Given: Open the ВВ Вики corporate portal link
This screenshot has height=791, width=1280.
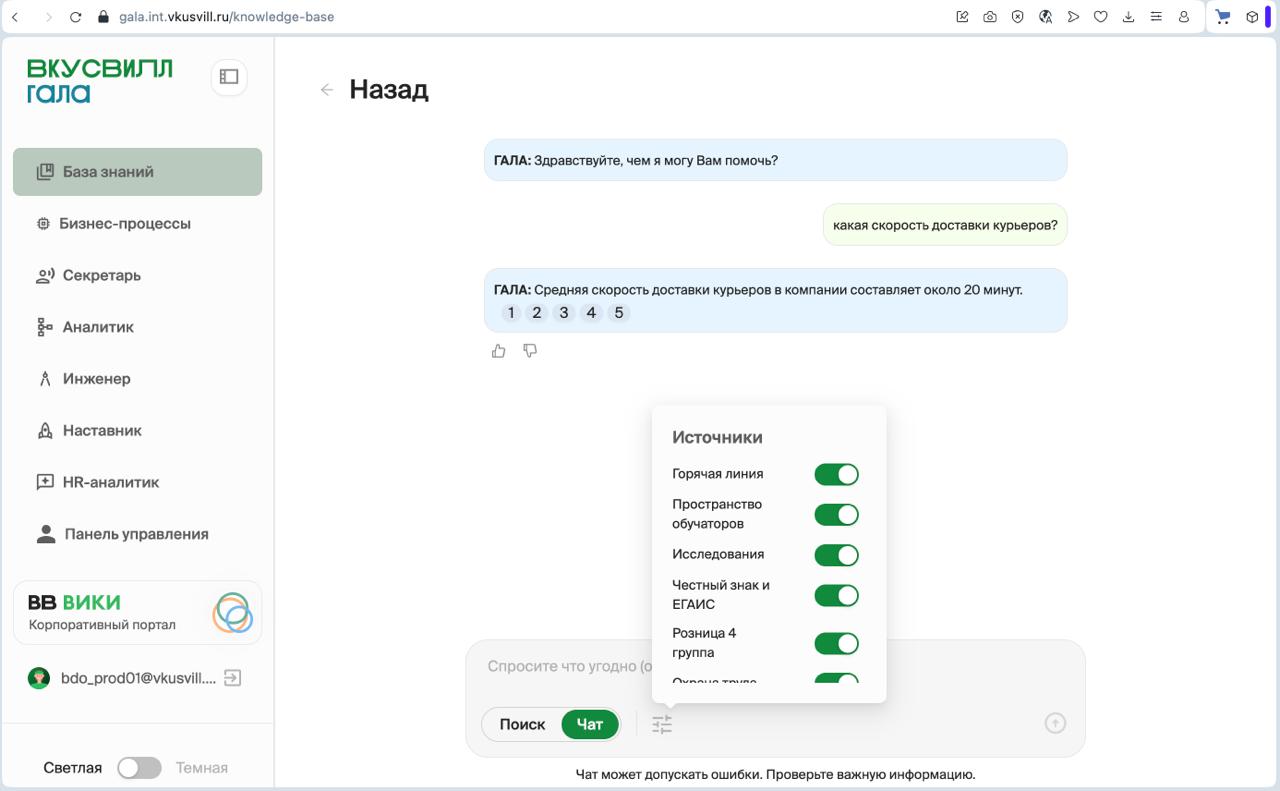Looking at the screenshot, I should (x=137, y=613).
